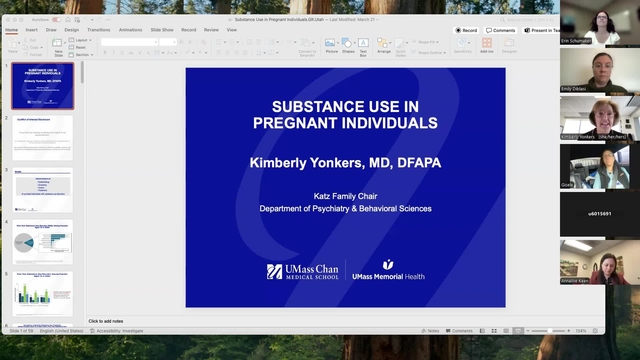Open the Record ribbon tab
Screen dimensions: 640x360
[189, 30]
